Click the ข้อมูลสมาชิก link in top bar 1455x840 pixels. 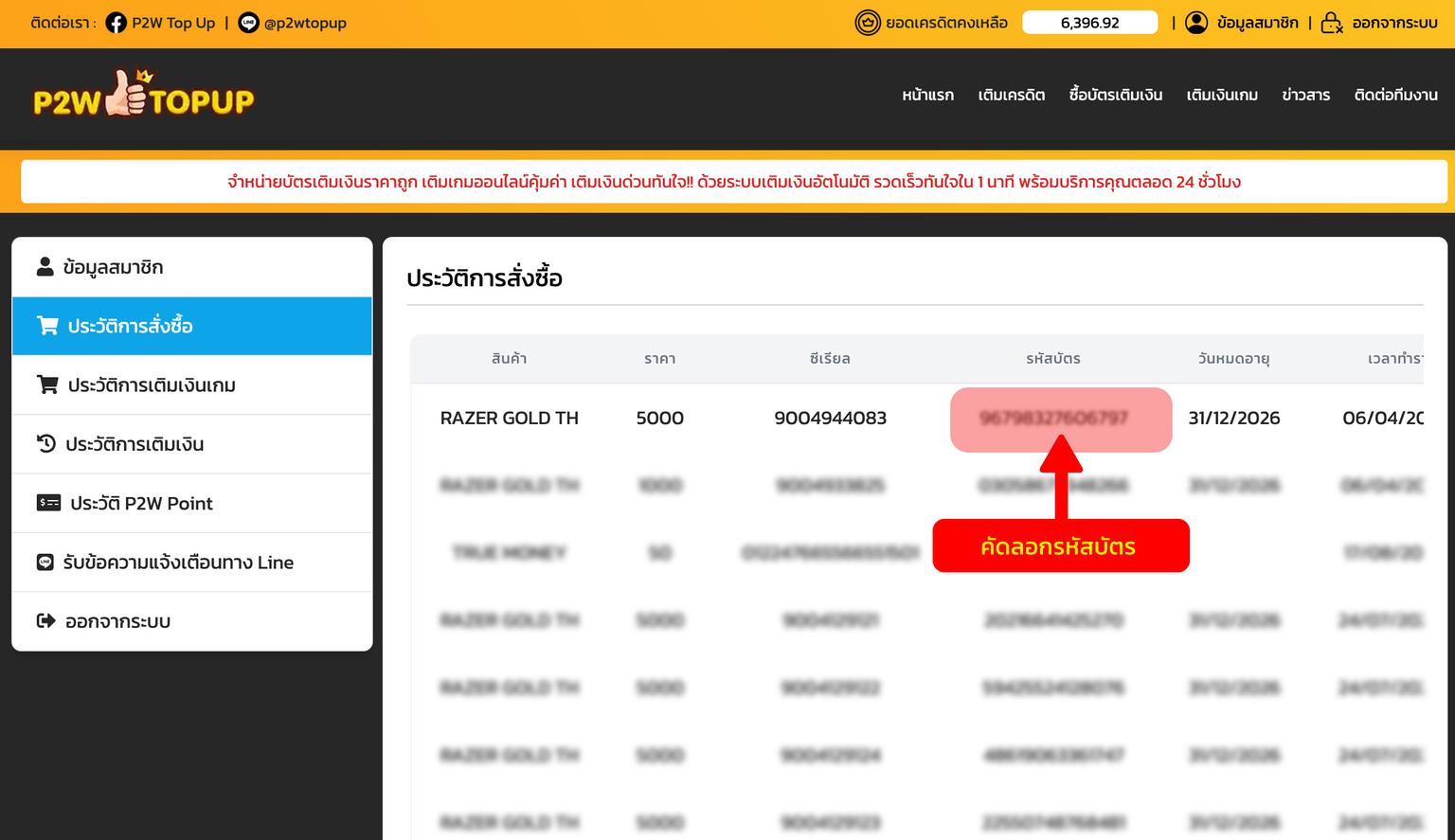(1257, 23)
